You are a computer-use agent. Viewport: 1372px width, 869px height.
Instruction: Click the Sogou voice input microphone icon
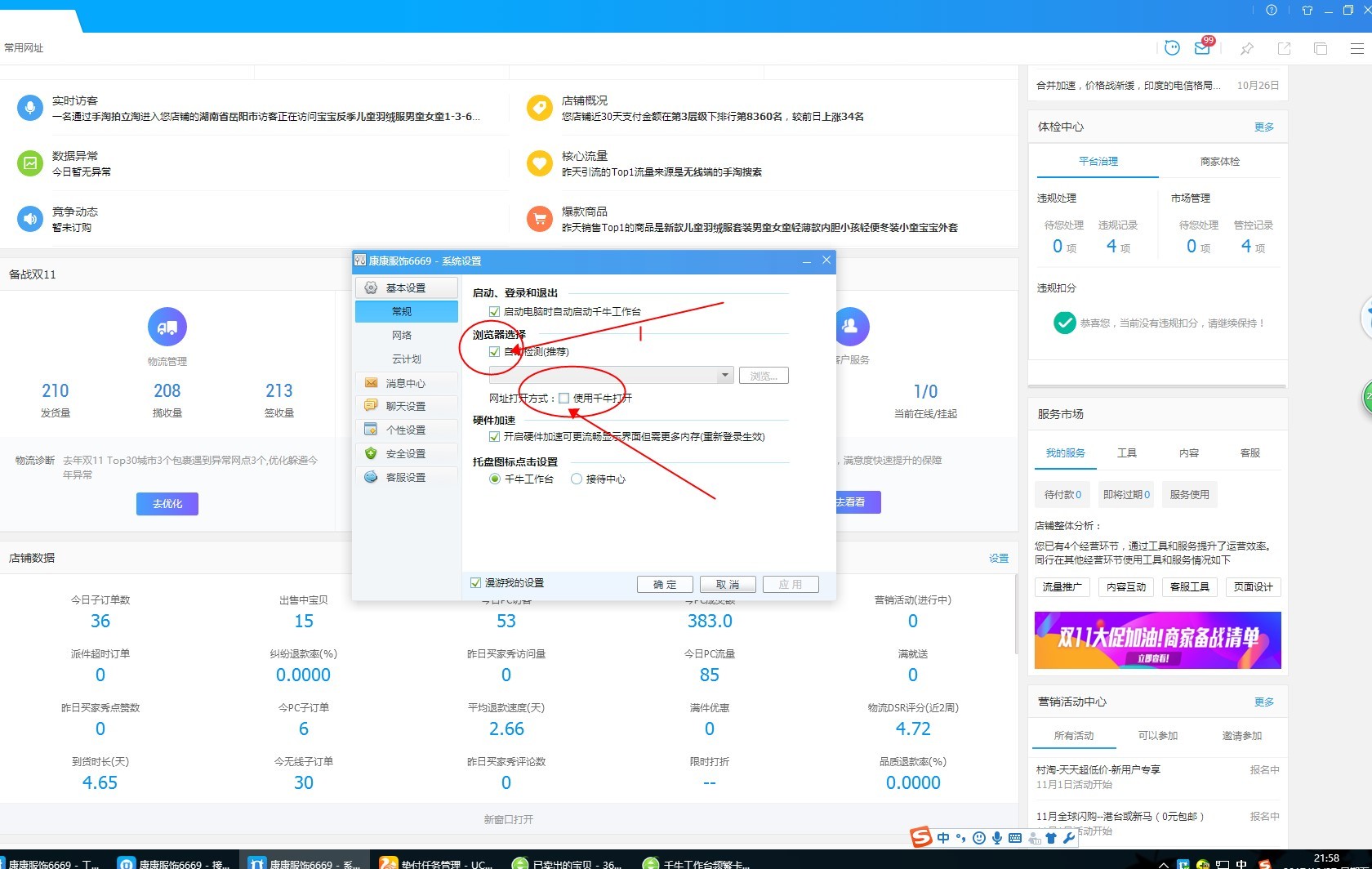click(997, 838)
